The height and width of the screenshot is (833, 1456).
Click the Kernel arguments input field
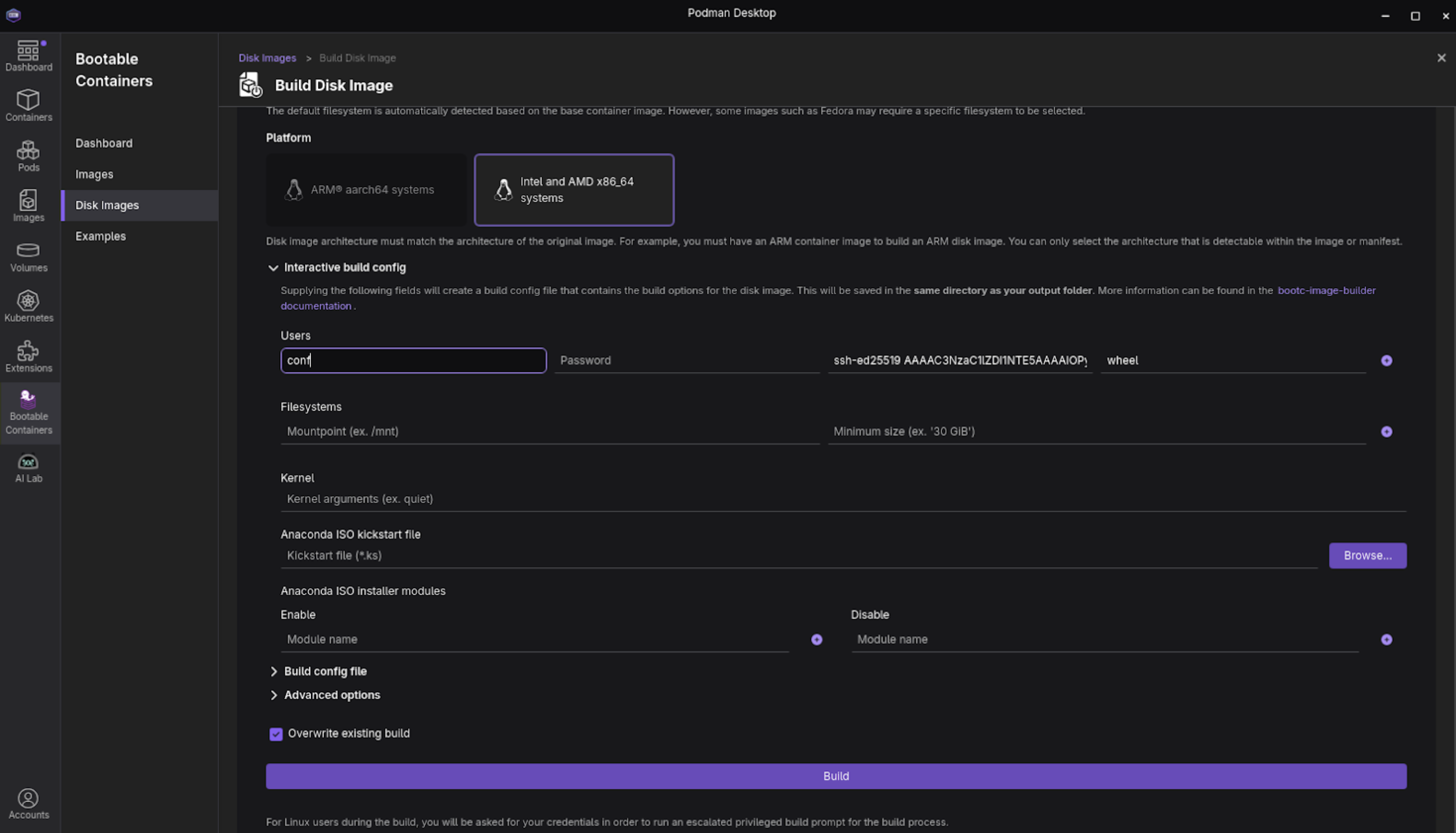coord(843,499)
